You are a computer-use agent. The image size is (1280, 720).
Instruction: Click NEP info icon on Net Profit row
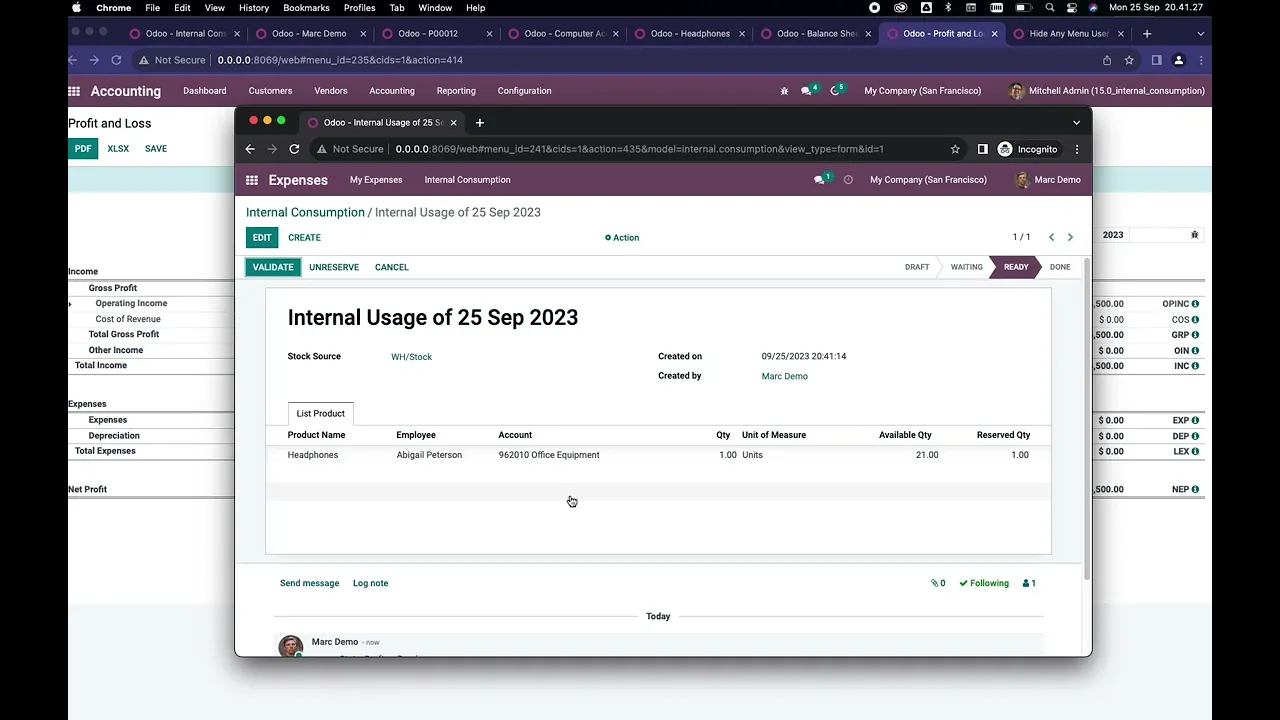coord(1195,490)
